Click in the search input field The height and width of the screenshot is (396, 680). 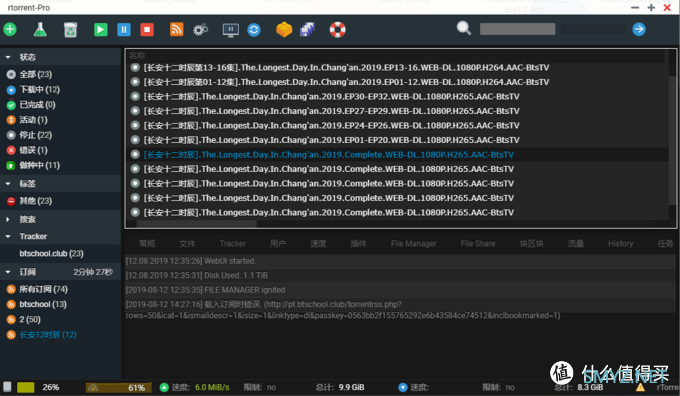(x=517, y=29)
